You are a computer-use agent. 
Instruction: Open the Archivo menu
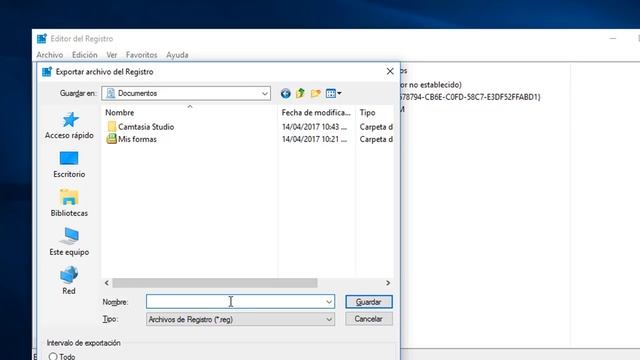pyautogui.click(x=50, y=55)
